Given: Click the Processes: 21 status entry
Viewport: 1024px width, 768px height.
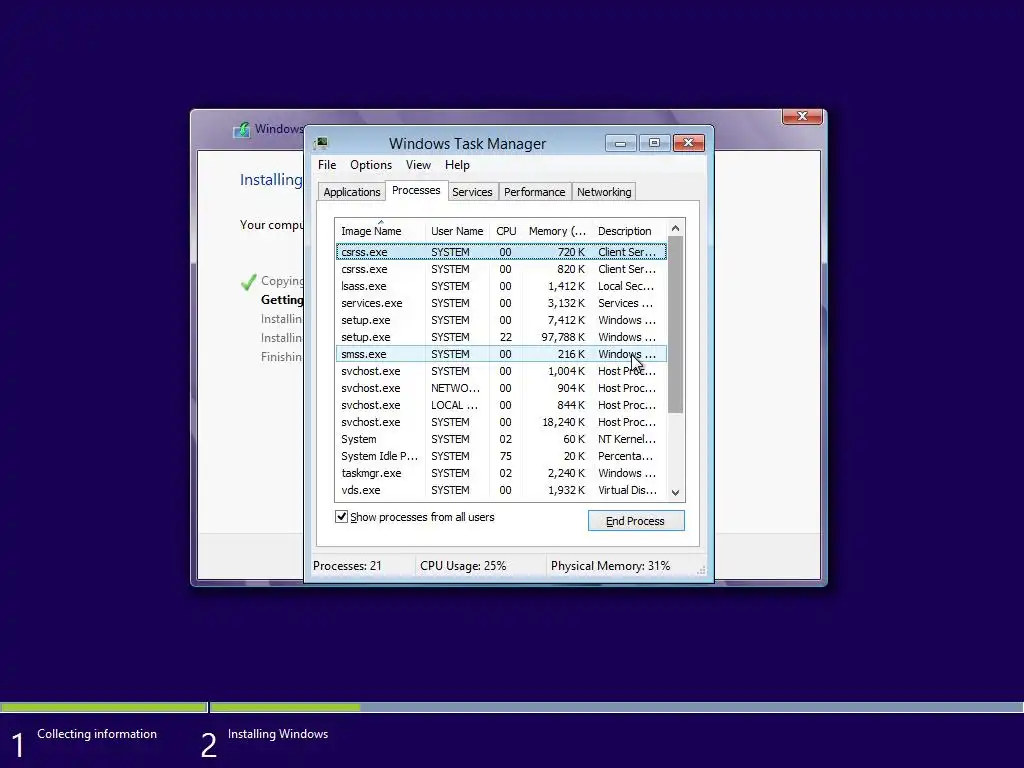Looking at the screenshot, I should coord(347,566).
